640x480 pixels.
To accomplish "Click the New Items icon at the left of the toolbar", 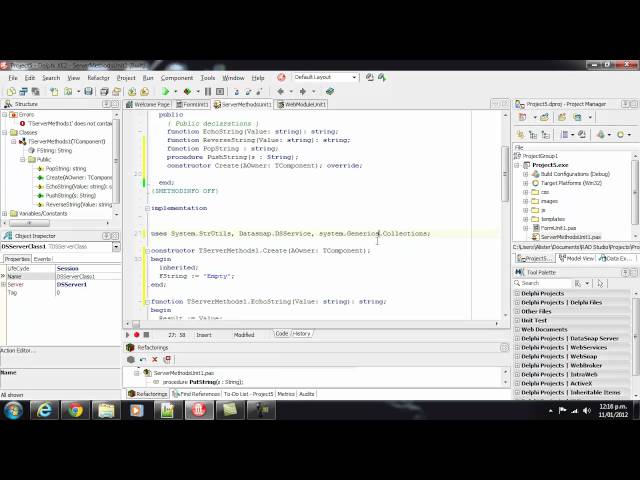I will (11, 91).
